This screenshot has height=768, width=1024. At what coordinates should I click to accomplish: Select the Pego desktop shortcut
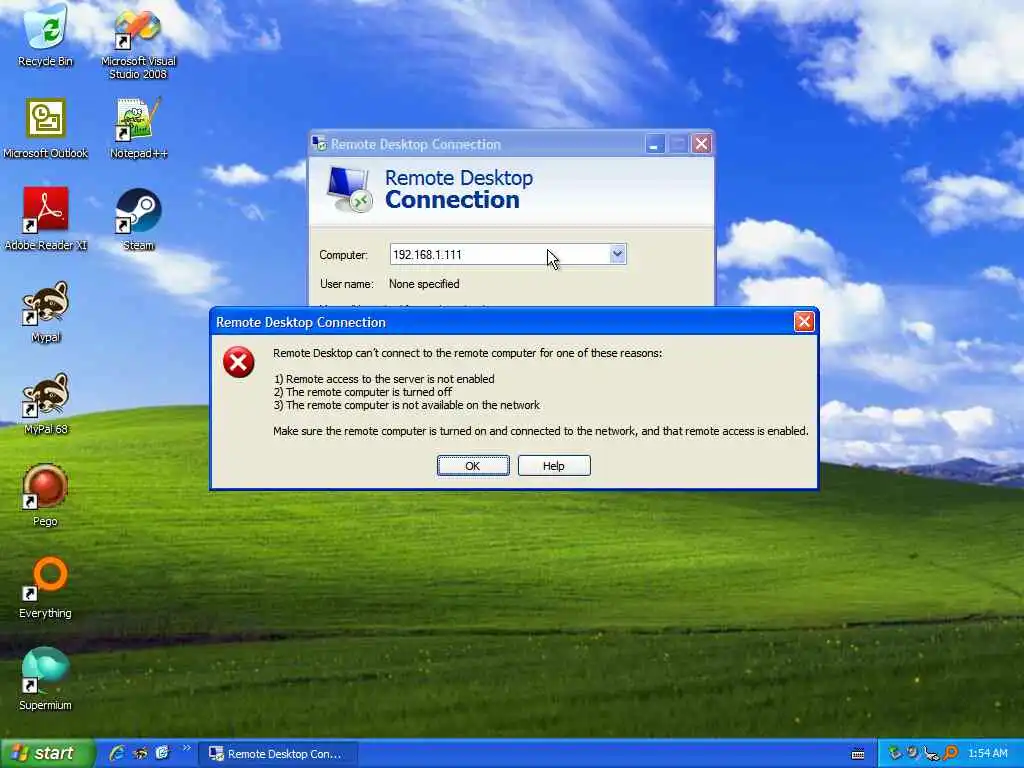pyautogui.click(x=45, y=495)
